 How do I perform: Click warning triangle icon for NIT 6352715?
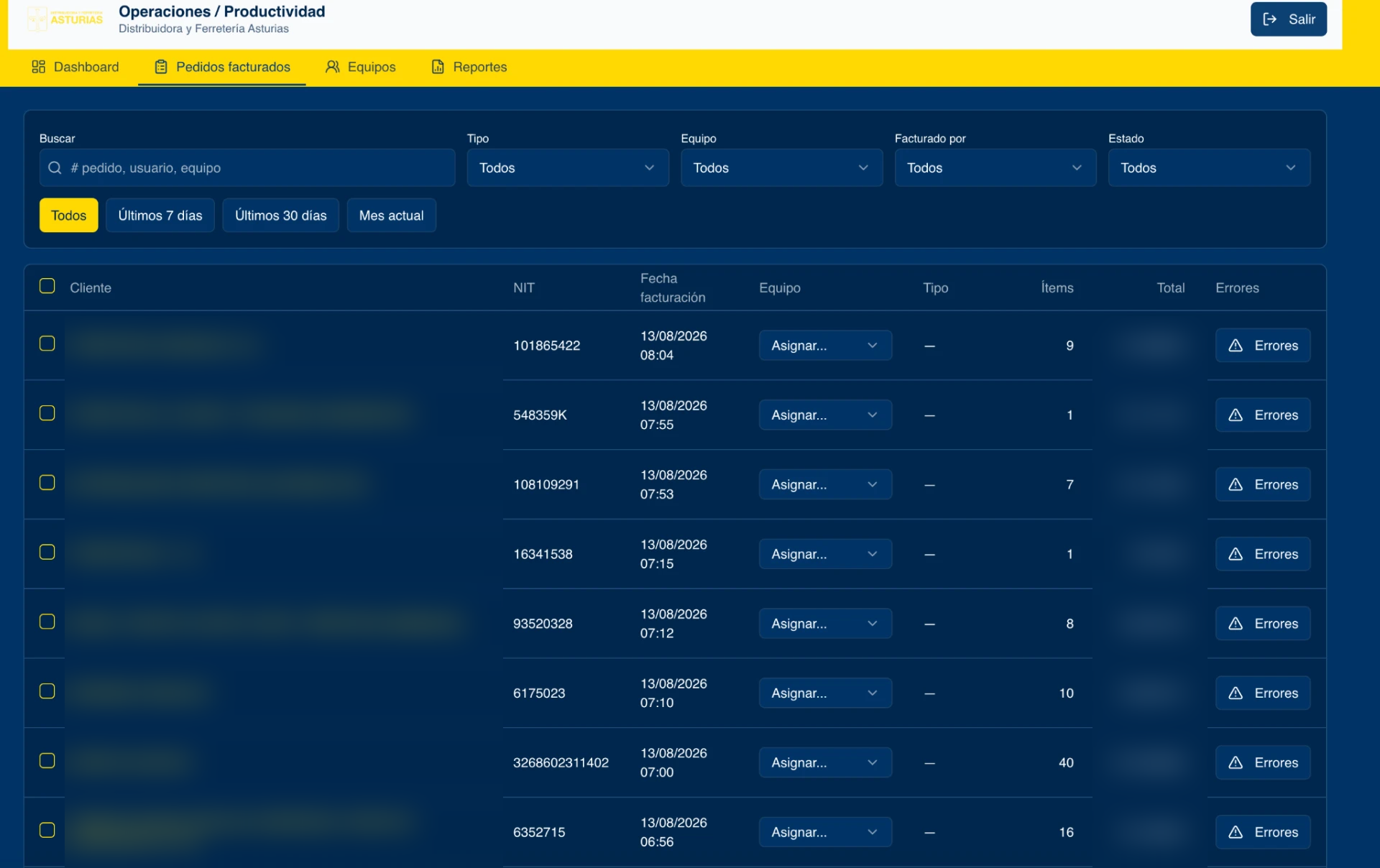(x=1236, y=832)
